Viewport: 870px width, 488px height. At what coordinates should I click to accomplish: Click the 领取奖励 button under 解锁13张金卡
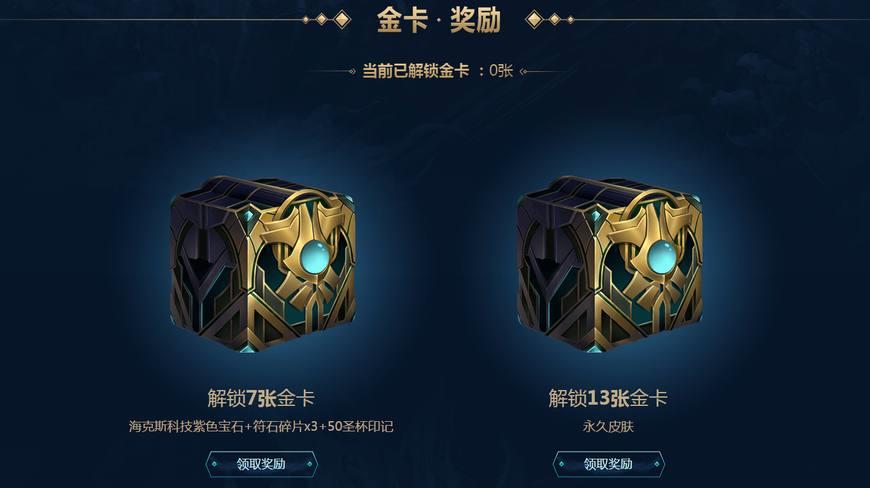pos(608,464)
